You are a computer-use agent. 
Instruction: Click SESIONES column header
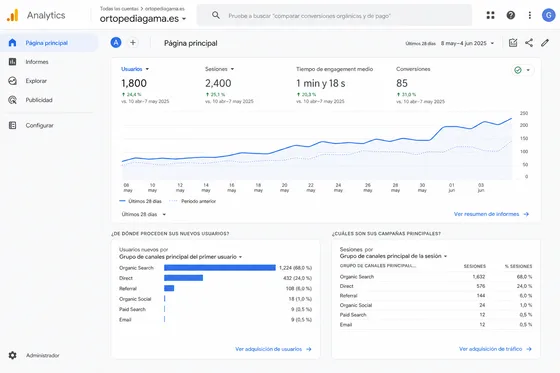[x=475, y=266]
